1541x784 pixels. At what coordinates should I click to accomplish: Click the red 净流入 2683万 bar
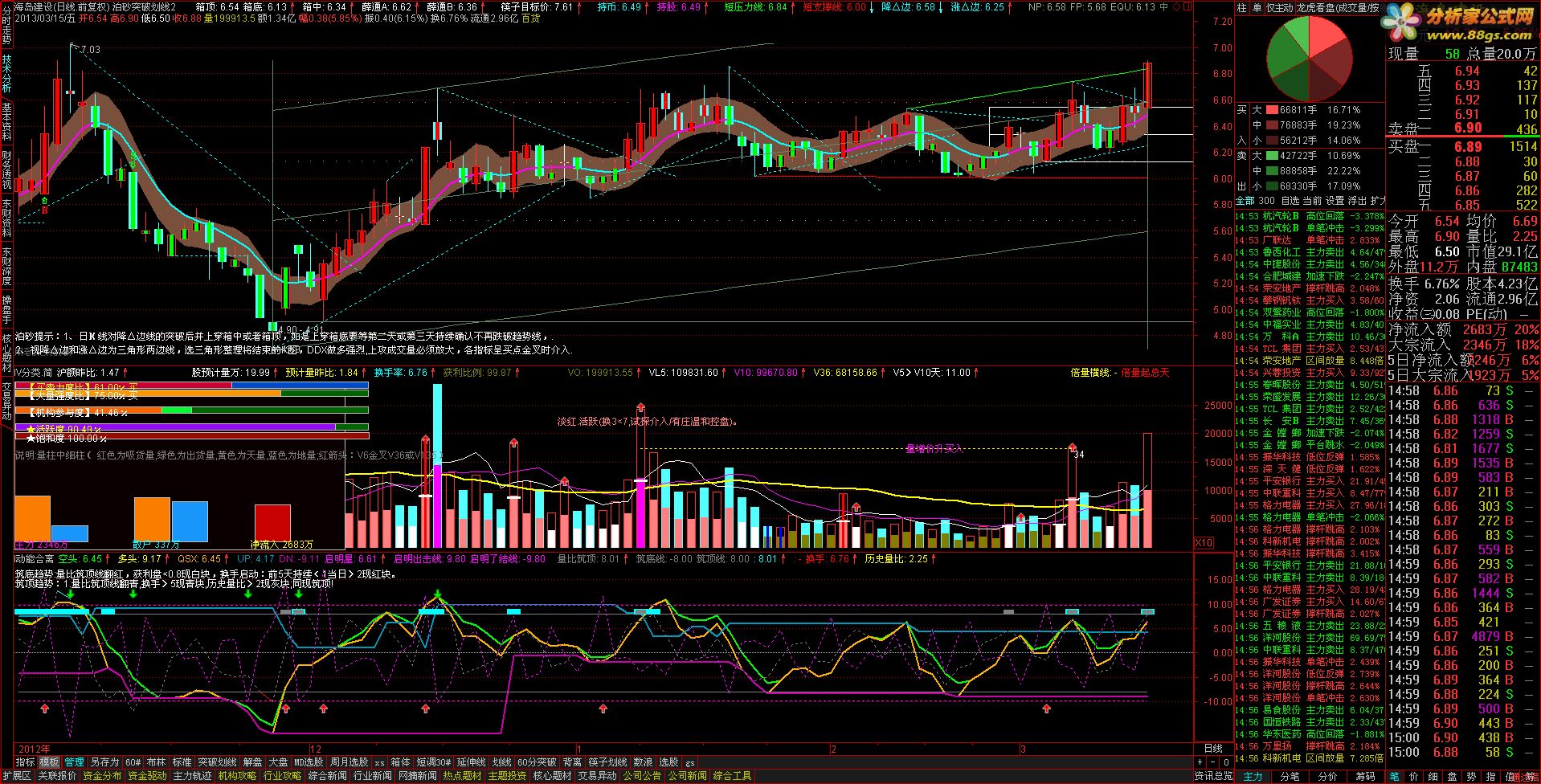click(272, 522)
